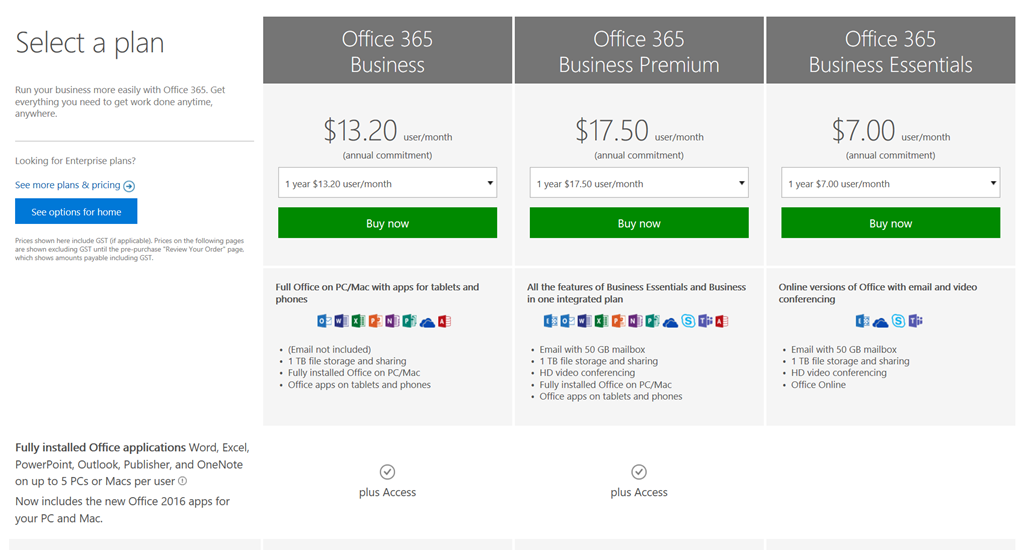The image size is (1024, 550).
Task: Click the info icon beside 'Macs per user'
Action: pos(182,481)
